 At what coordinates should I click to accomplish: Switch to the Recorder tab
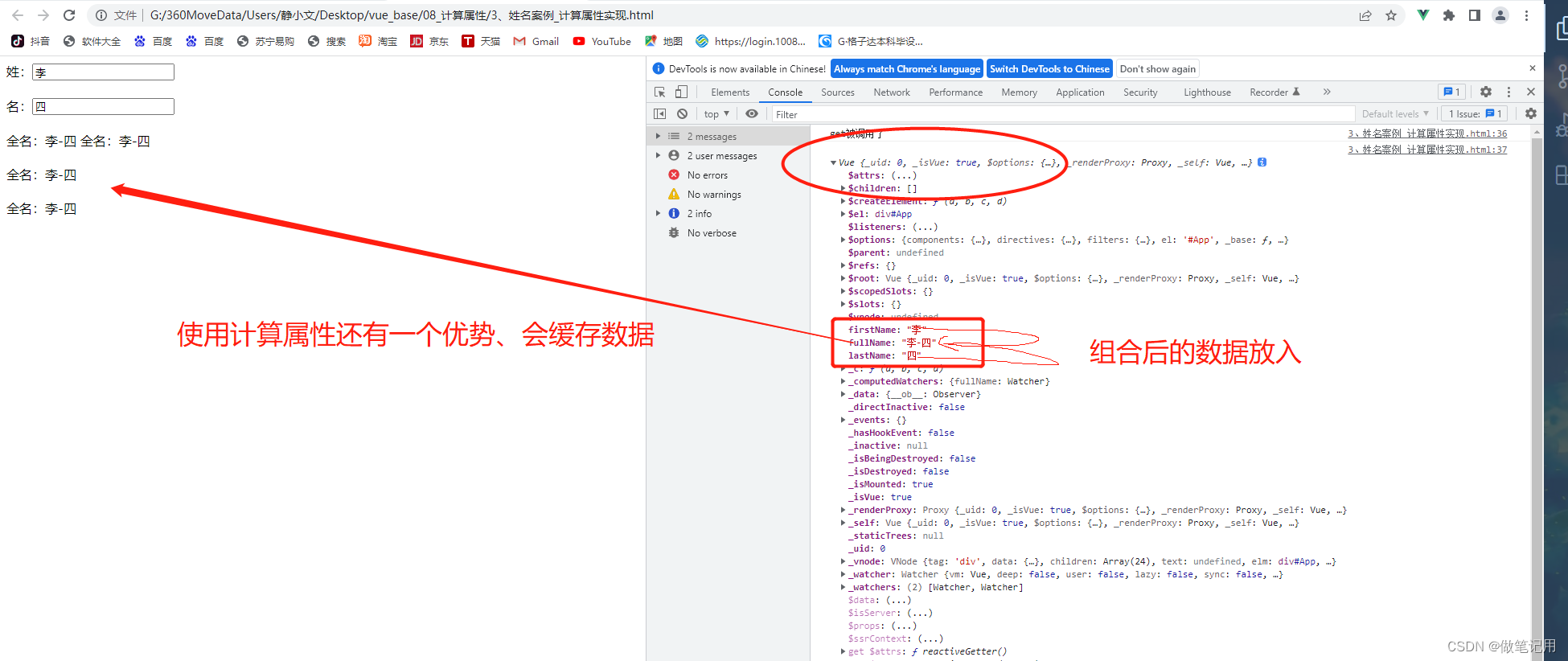pyautogui.click(x=1275, y=92)
